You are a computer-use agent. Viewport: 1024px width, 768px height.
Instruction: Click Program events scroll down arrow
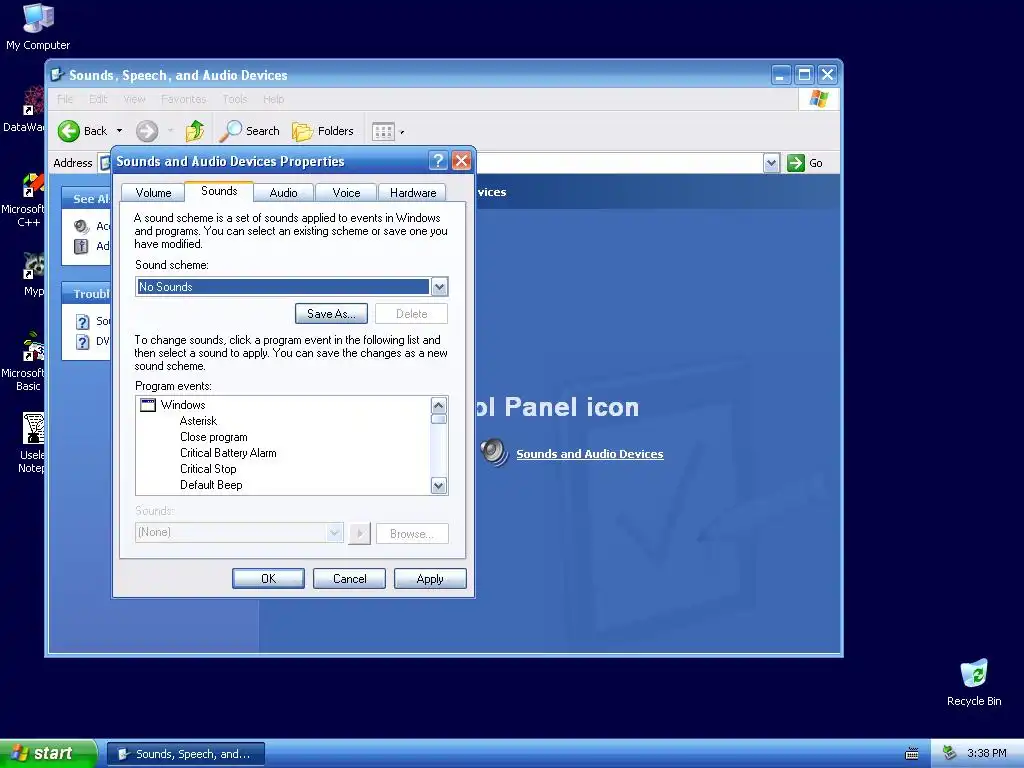pos(439,485)
